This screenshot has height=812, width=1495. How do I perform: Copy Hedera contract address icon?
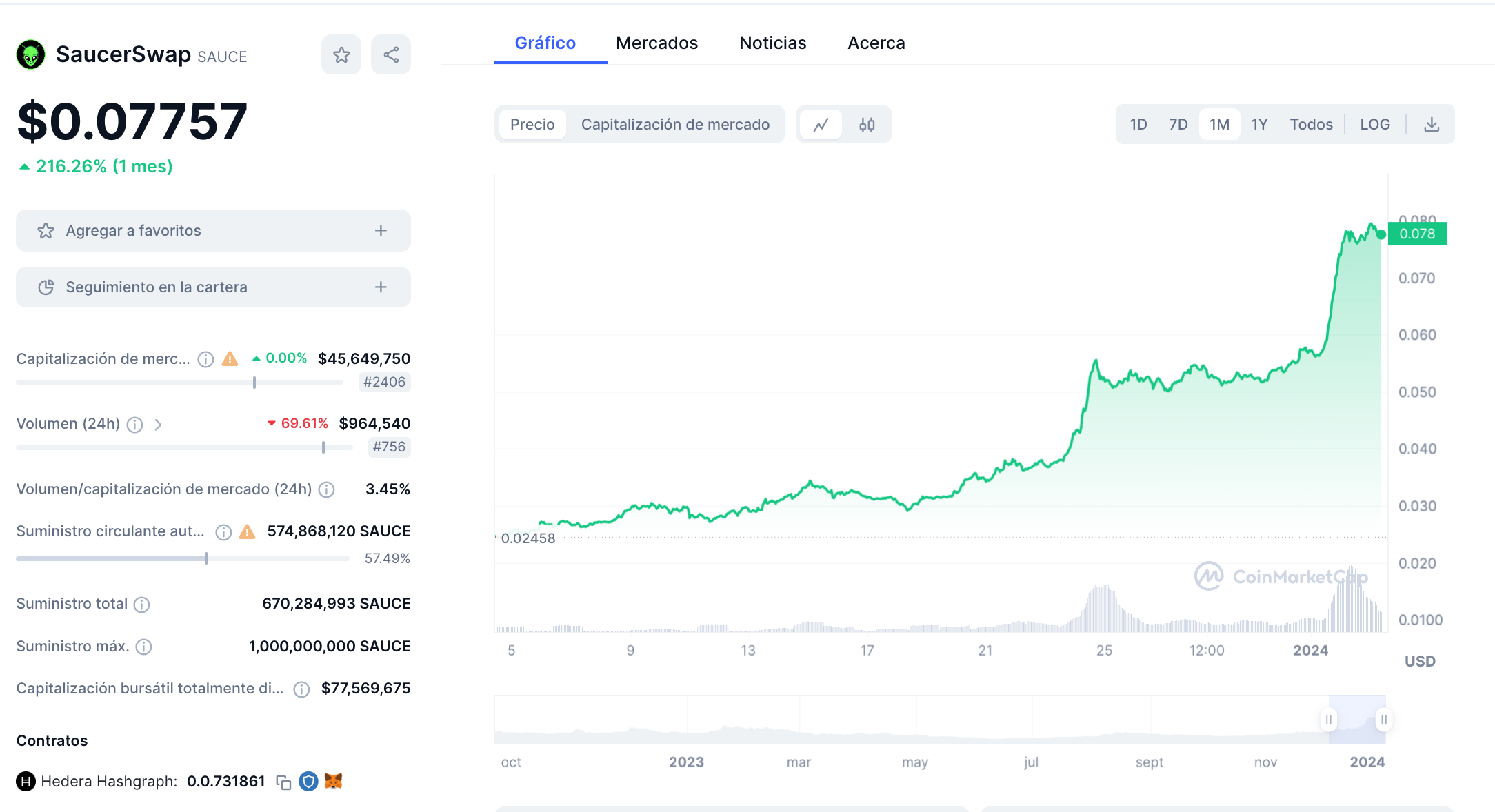pos(283,782)
